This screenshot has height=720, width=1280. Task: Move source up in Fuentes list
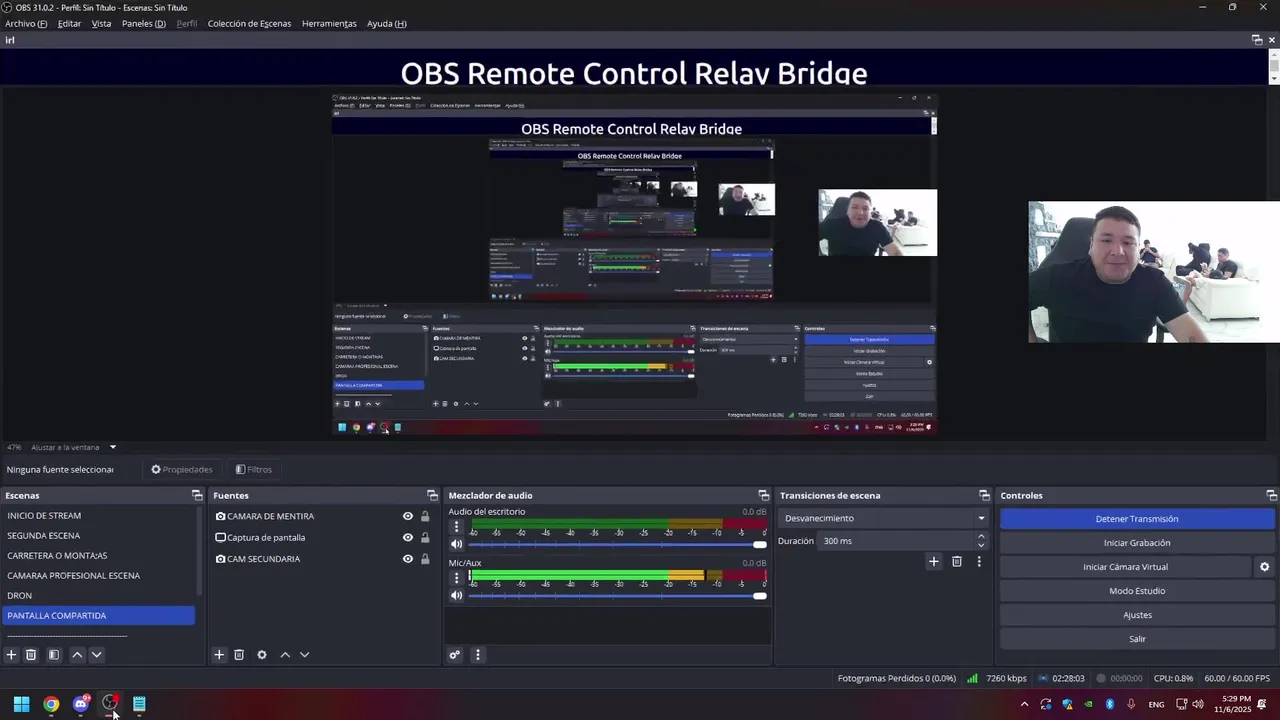pyautogui.click(x=285, y=655)
